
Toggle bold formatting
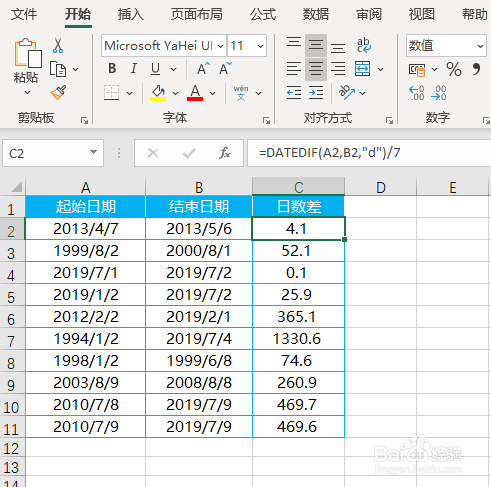112,69
